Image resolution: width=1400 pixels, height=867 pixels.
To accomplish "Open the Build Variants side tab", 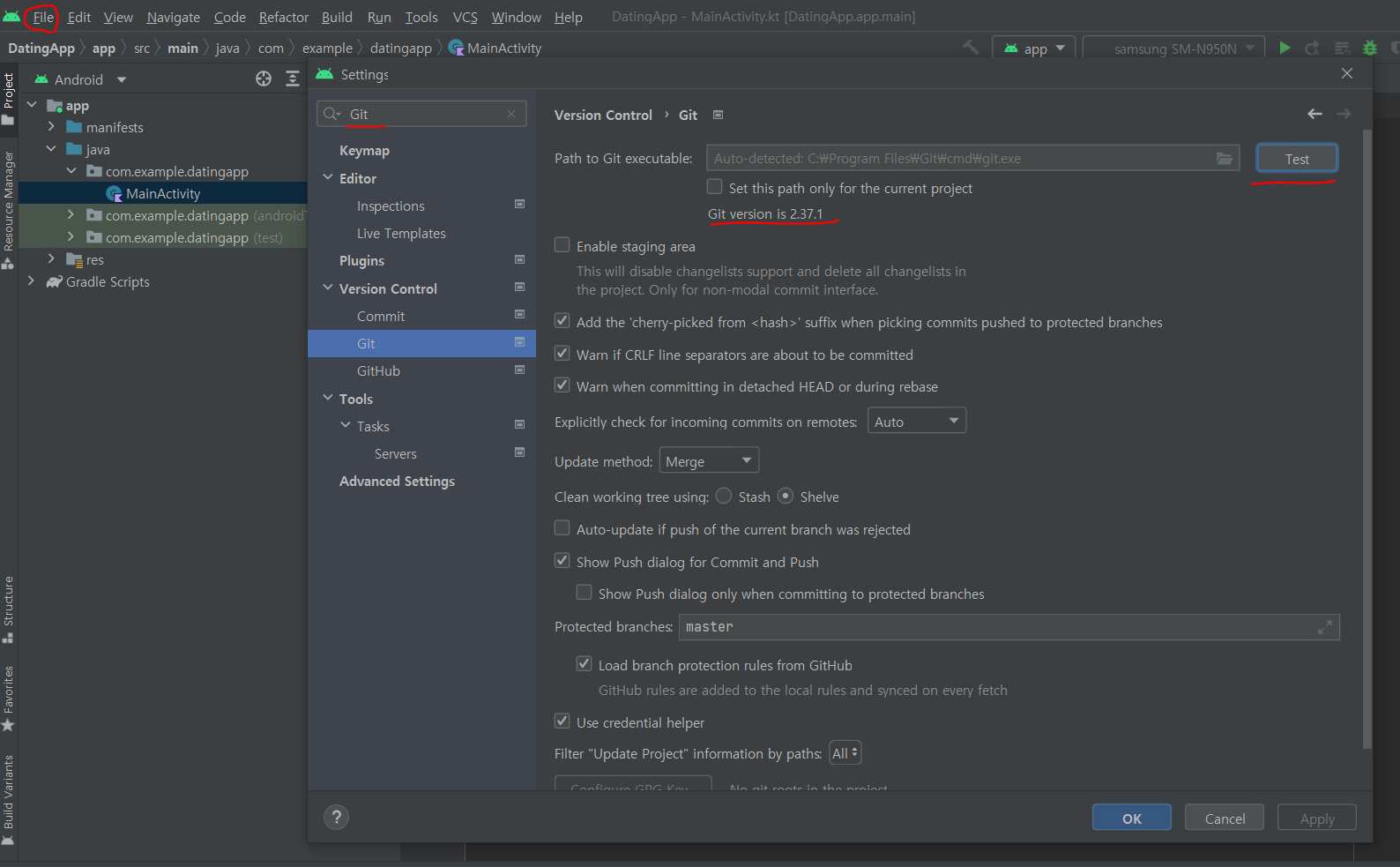I will (x=9, y=800).
